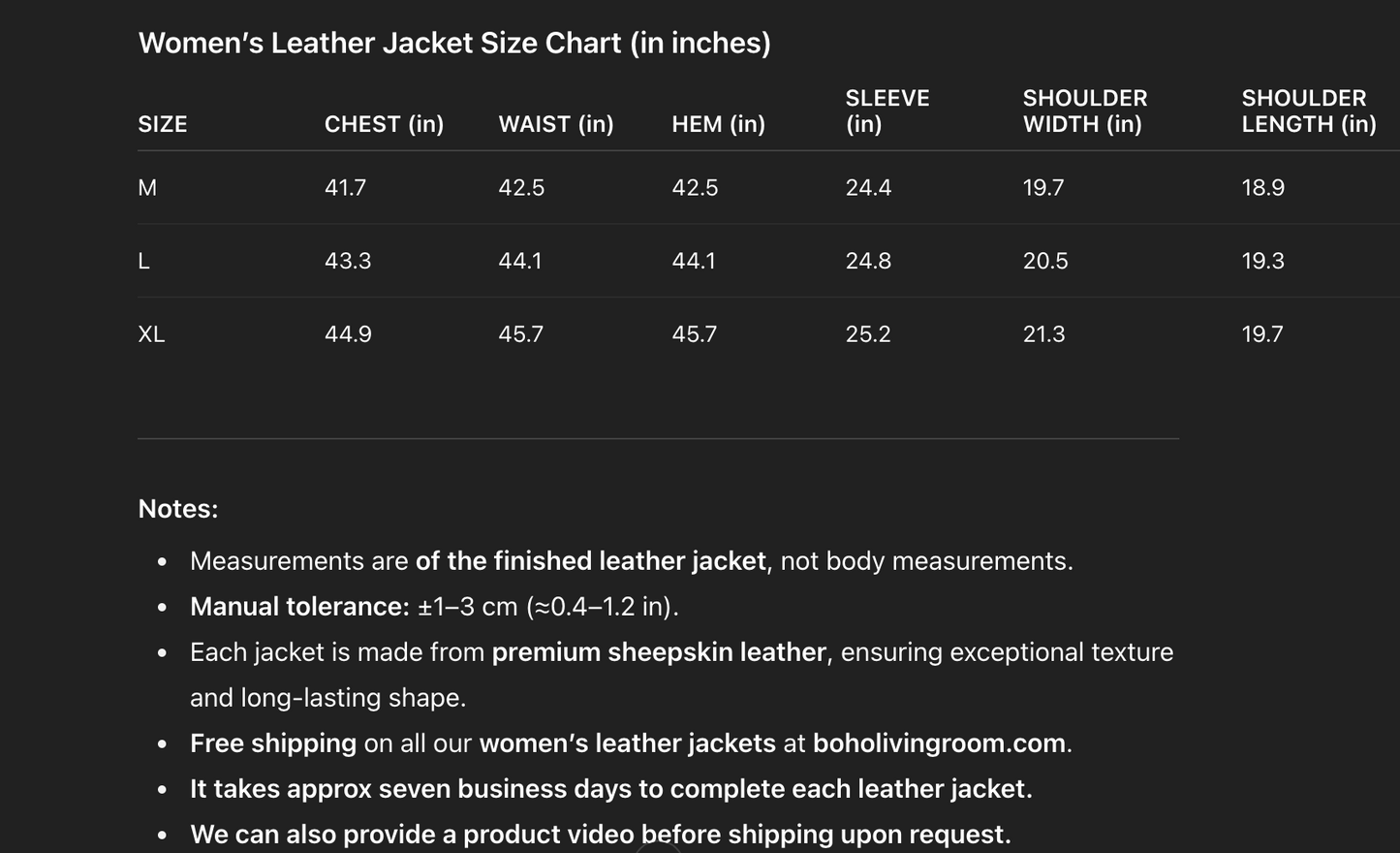
Task: Click the CHEST (in) column header
Action: (x=384, y=124)
